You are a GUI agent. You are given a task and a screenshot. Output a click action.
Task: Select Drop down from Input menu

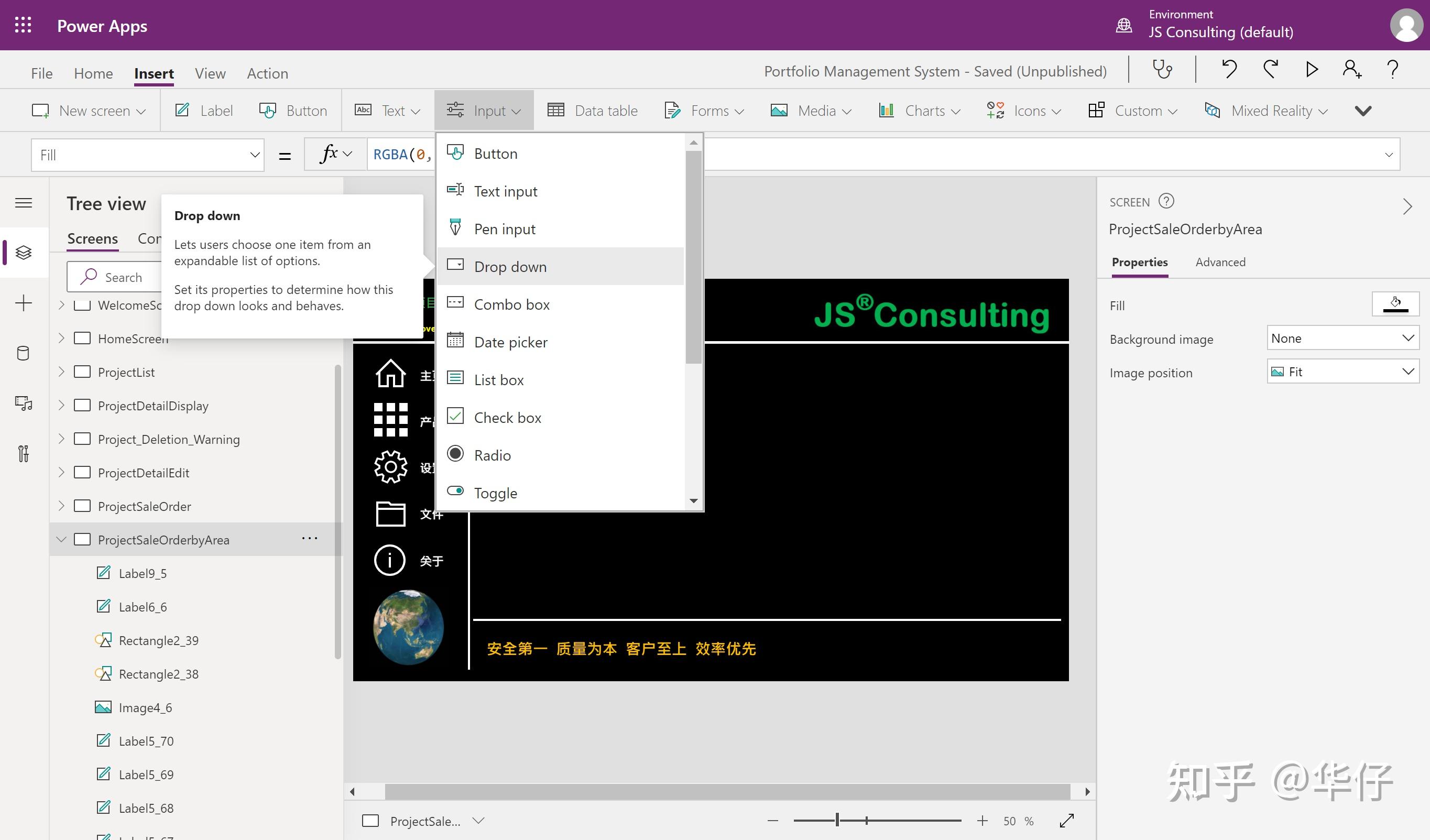[510, 267]
